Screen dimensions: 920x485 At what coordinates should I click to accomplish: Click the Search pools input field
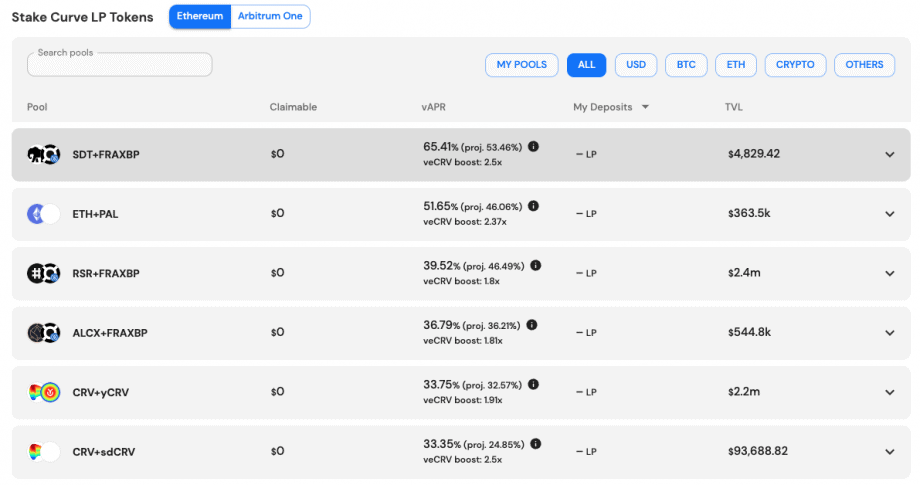click(x=120, y=65)
